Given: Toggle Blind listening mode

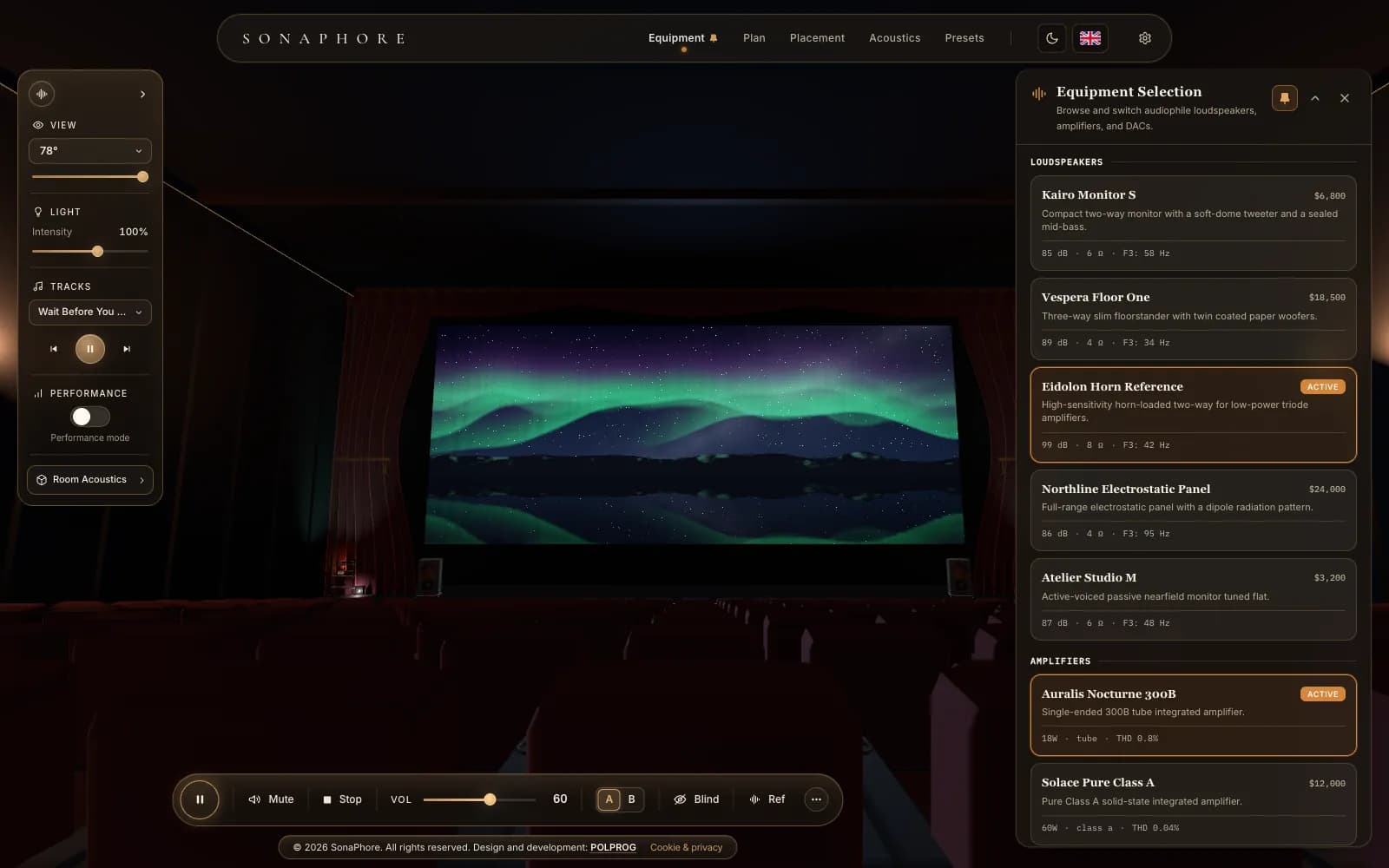Looking at the screenshot, I should tap(696, 799).
